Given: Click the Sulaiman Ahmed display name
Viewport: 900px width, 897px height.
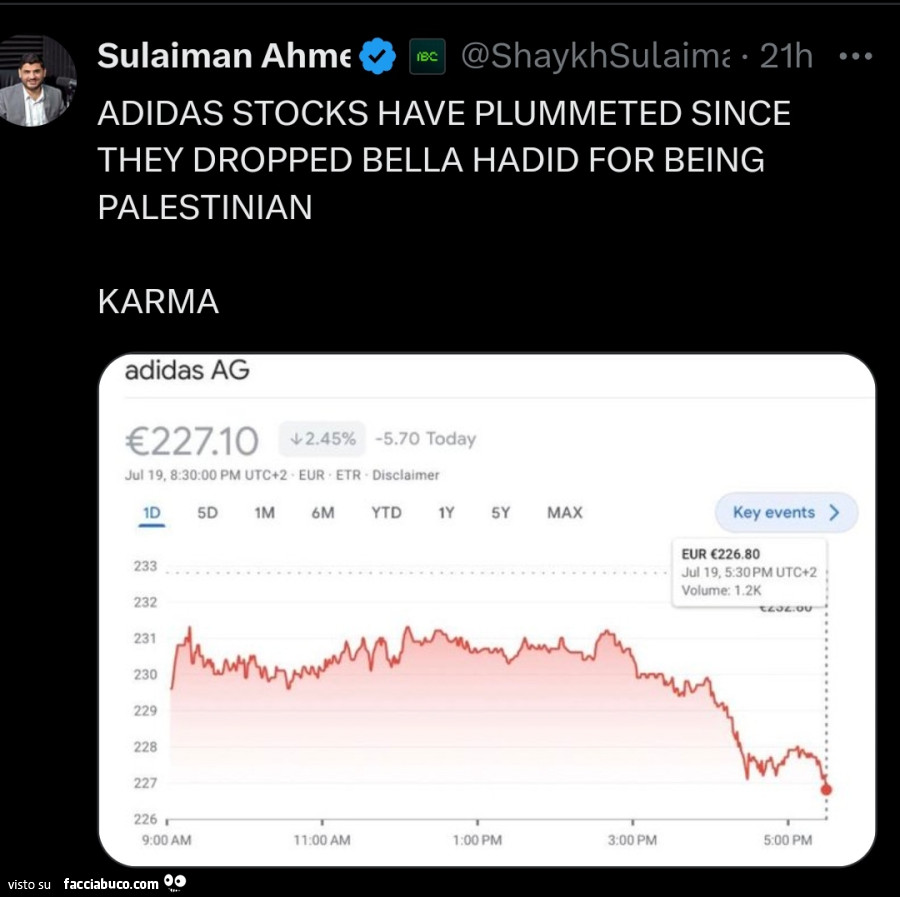Looking at the screenshot, I should (x=223, y=57).
